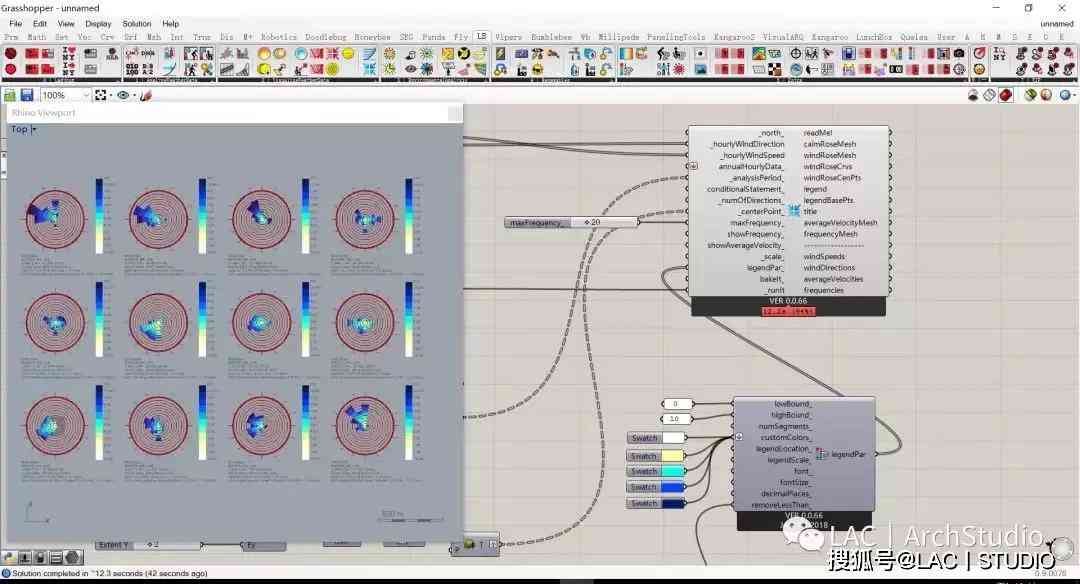The height and width of the screenshot is (584, 1080).
Task: Click the red compass circle ribbon icon
Action: [x=979, y=54]
